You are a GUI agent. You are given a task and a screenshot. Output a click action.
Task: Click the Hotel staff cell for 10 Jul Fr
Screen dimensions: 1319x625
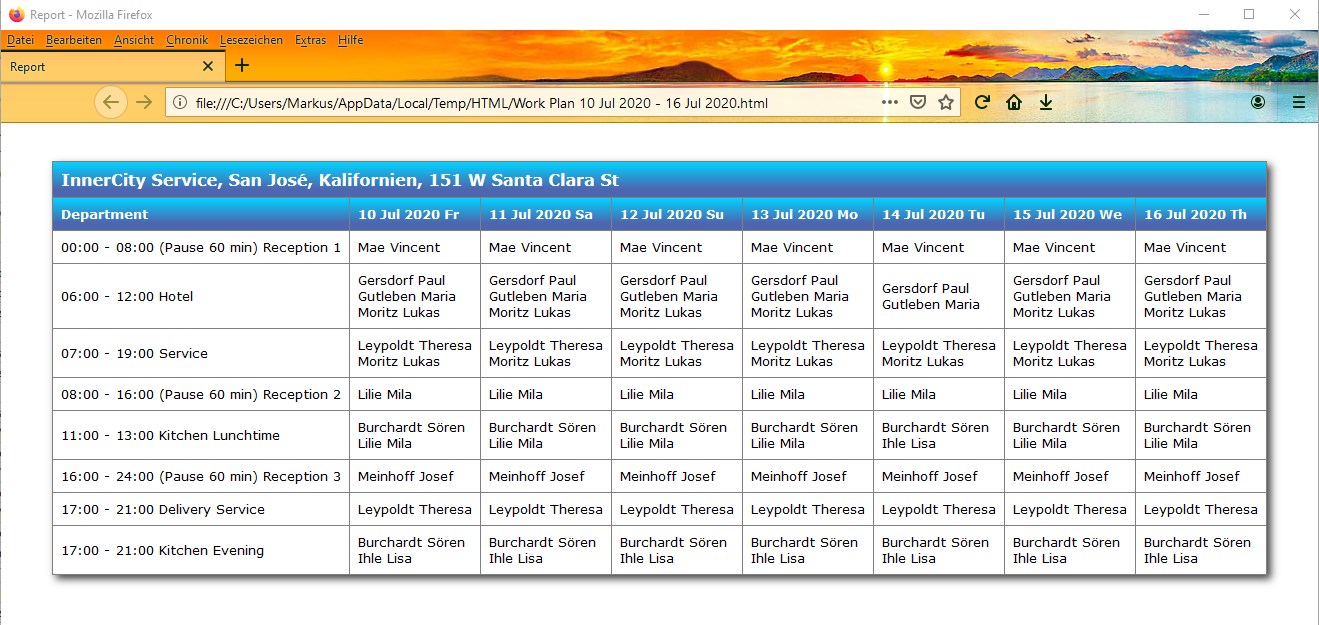point(415,296)
